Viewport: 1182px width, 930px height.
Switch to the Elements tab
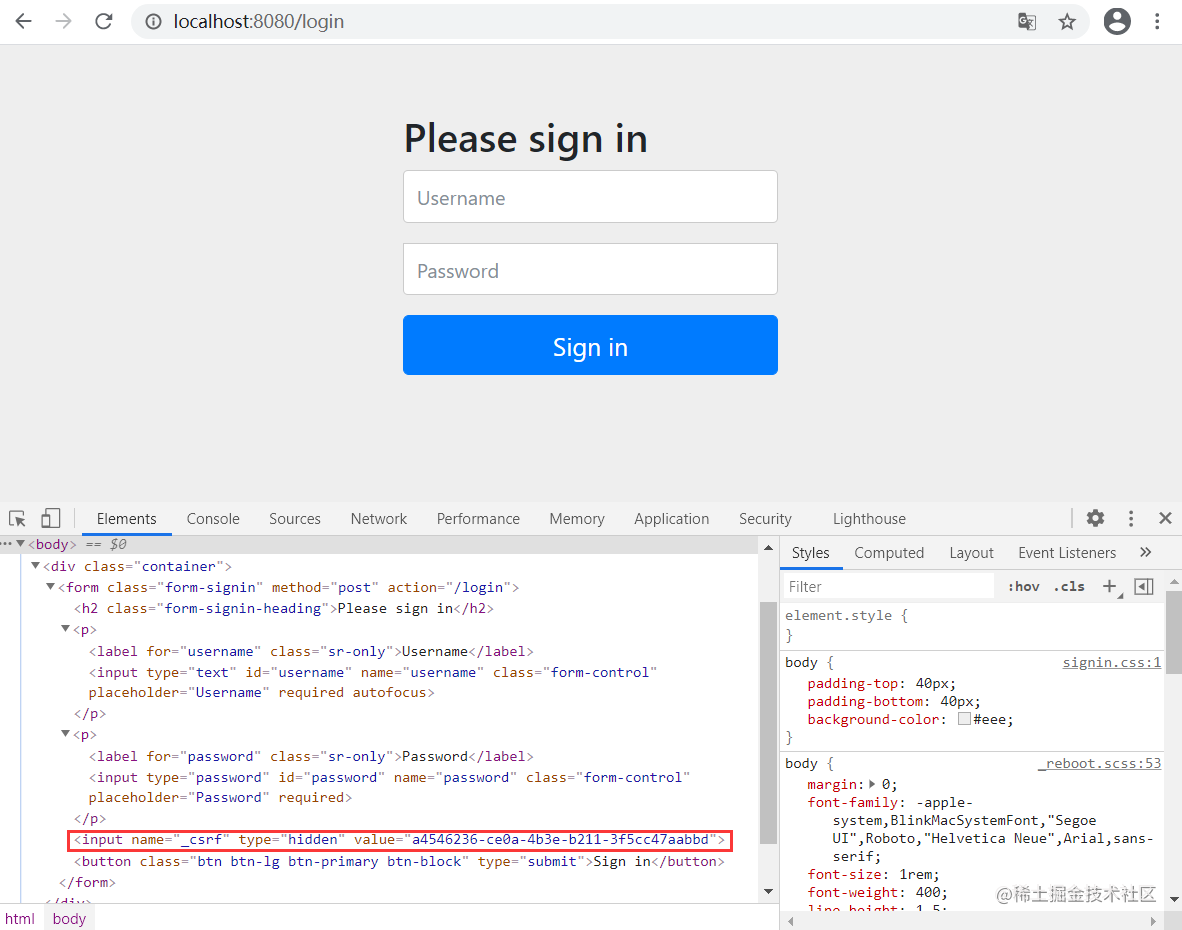tap(127, 519)
